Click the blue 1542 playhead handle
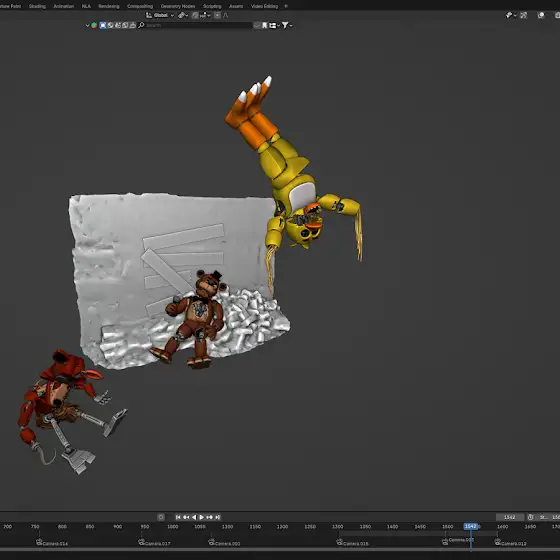The height and width of the screenshot is (560, 560). [471, 526]
